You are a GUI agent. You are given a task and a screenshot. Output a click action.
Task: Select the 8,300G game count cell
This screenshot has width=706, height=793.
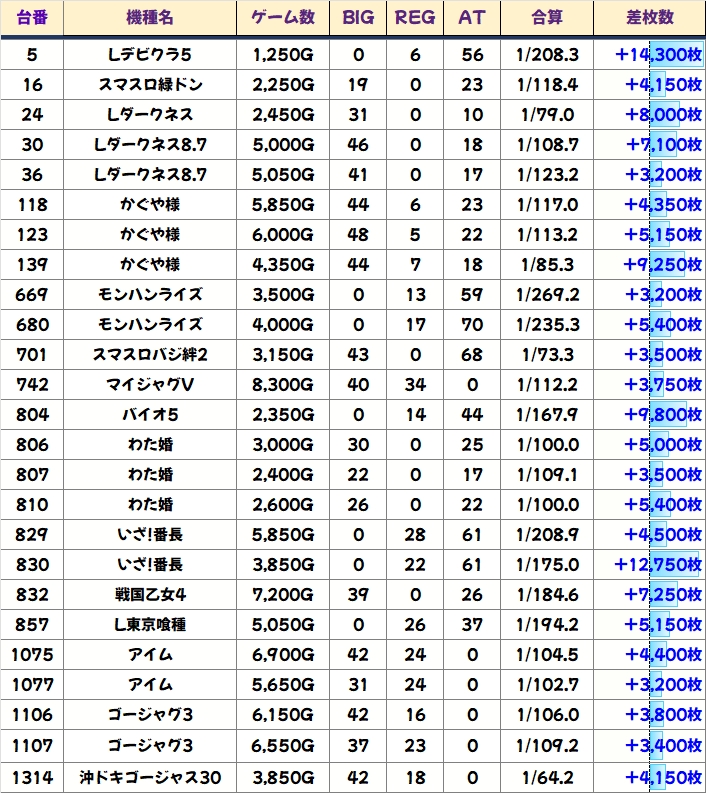pyautogui.click(x=283, y=384)
